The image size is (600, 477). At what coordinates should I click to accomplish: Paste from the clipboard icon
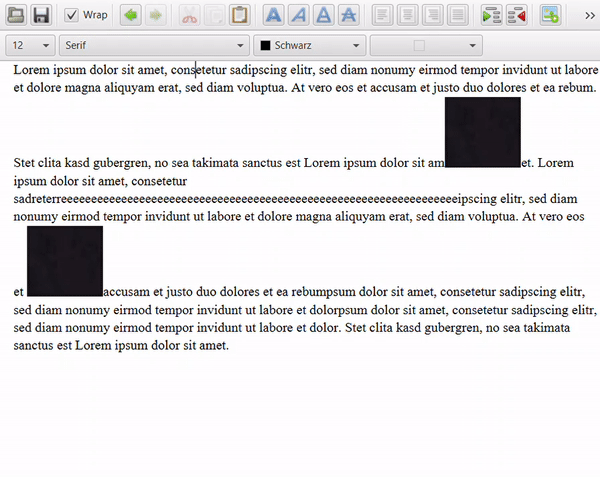(x=240, y=15)
